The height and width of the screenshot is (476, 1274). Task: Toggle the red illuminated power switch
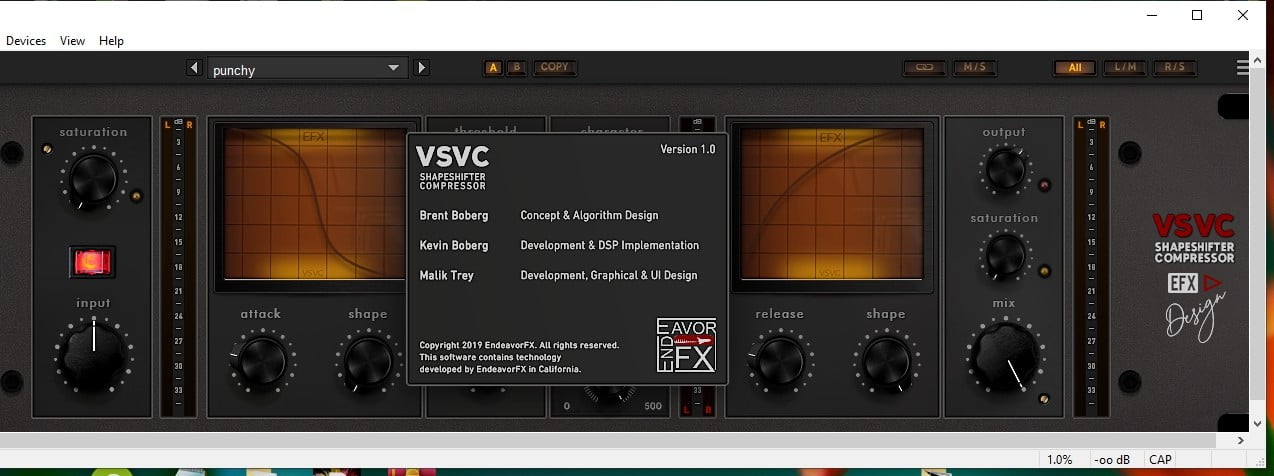(x=92, y=261)
